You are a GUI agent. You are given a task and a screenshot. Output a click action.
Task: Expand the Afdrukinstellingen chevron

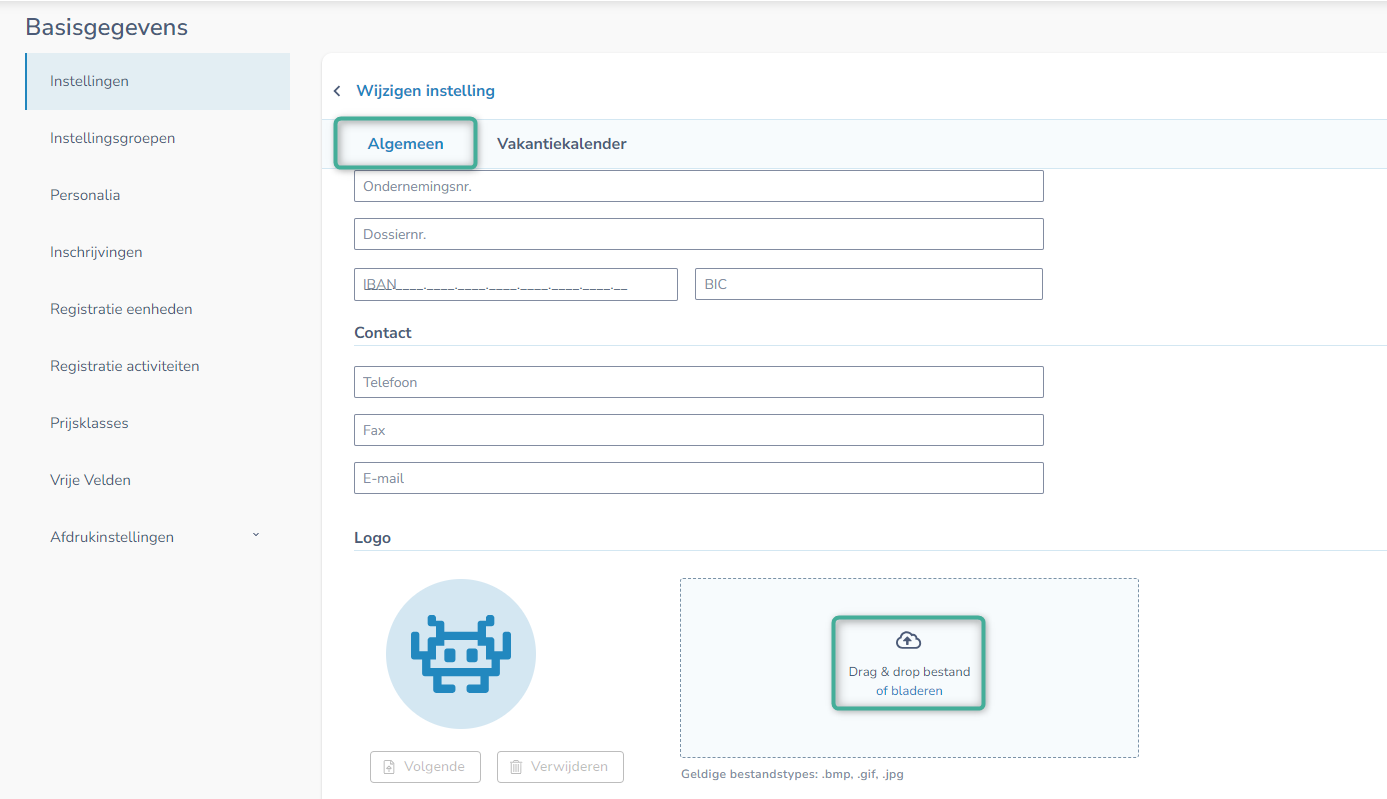256,536
